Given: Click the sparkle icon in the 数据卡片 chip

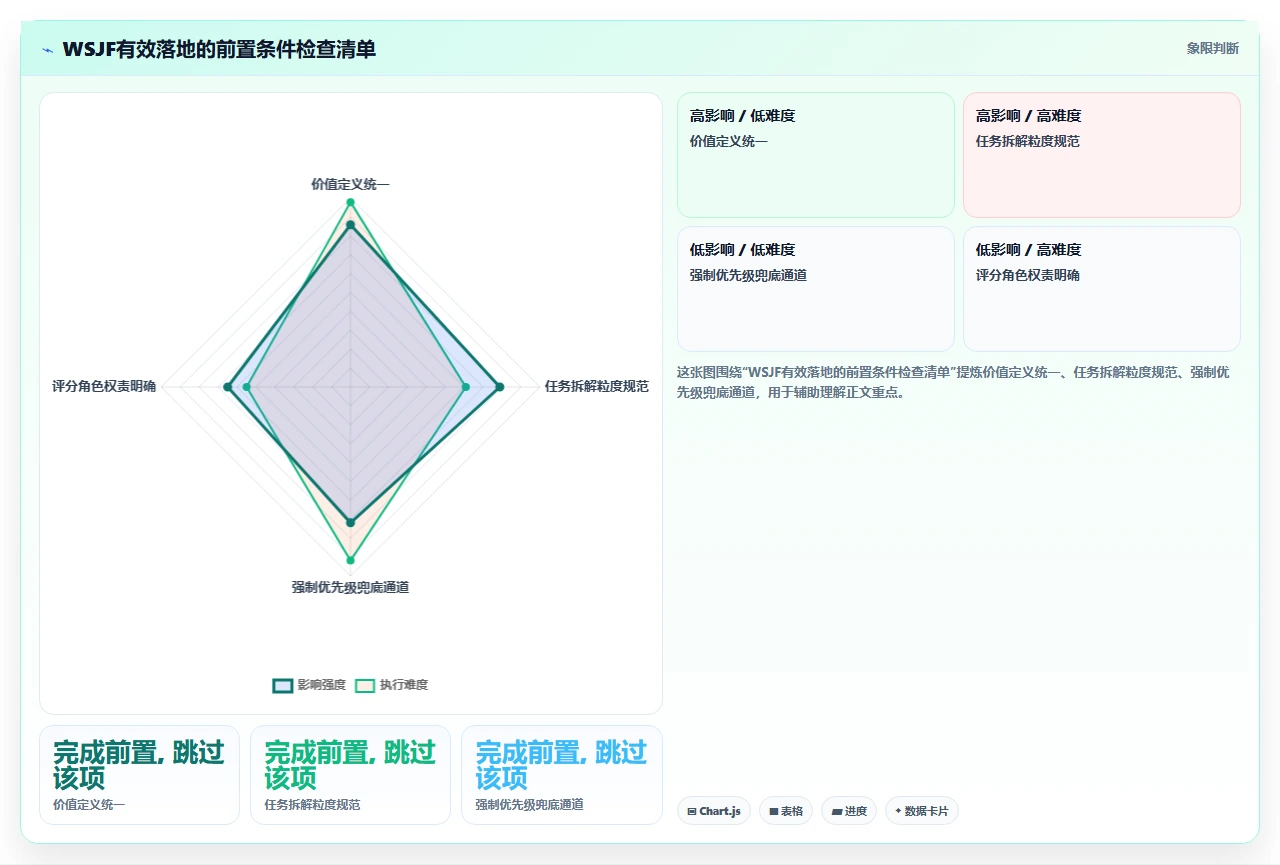Looking at the screenshot, I should click(898, 811).
